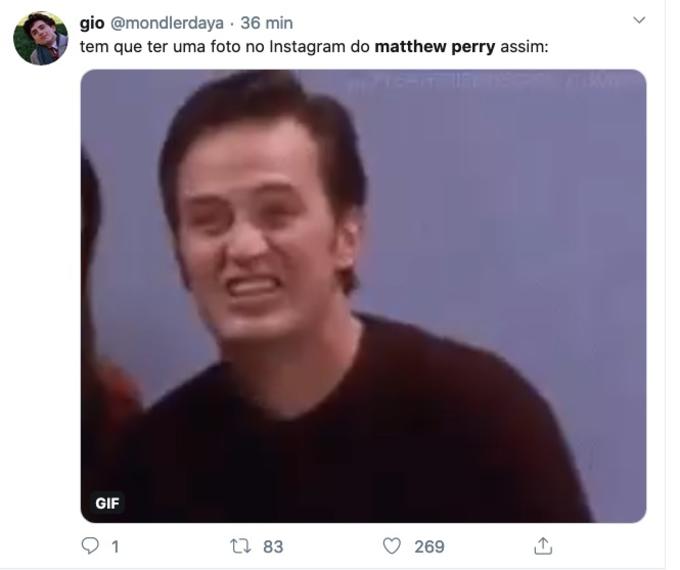Play the GIF of the grimacing man
The width and height of the screenshot is (680, 570).
tap(363, 296)
